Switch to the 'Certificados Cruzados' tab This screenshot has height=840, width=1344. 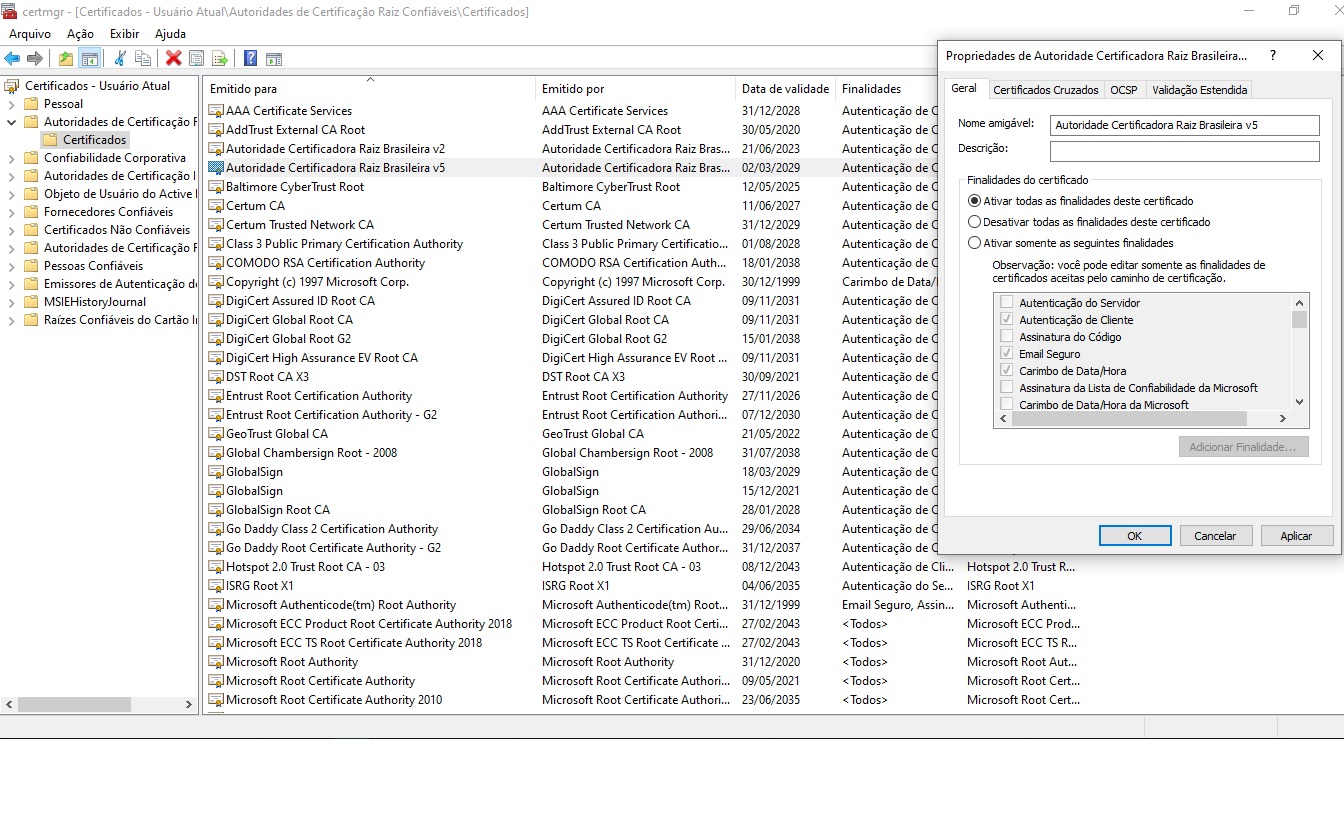click(x=1046, y=89)
